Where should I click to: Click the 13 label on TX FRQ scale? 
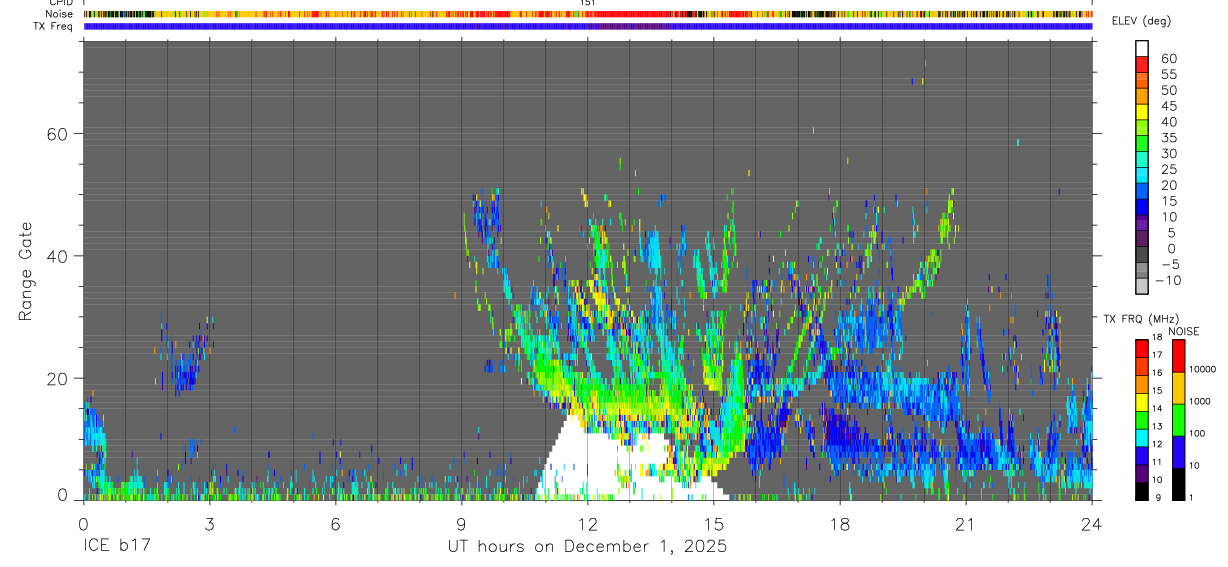tap(1159, 426)
